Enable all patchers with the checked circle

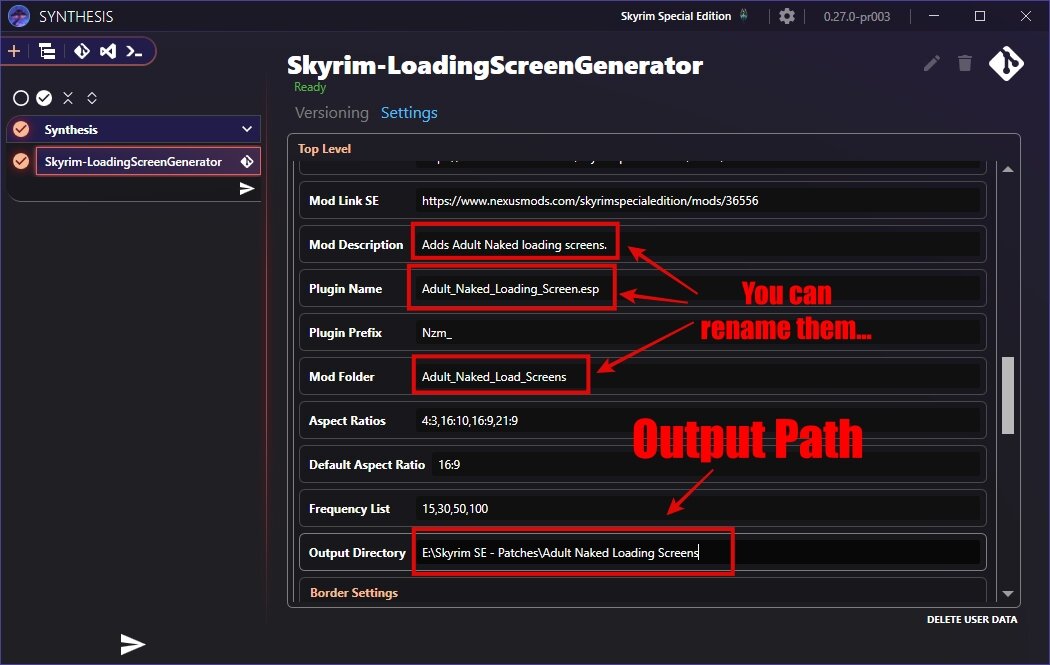pos(44,98)
